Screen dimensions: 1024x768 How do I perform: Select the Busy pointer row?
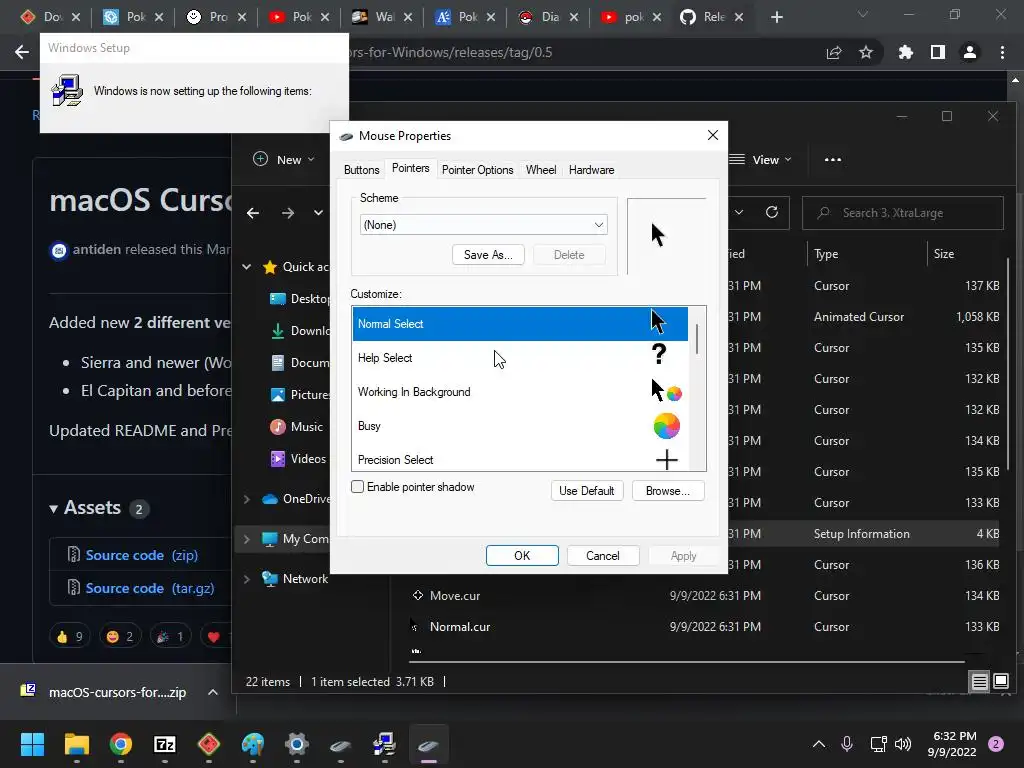[520, 426]
